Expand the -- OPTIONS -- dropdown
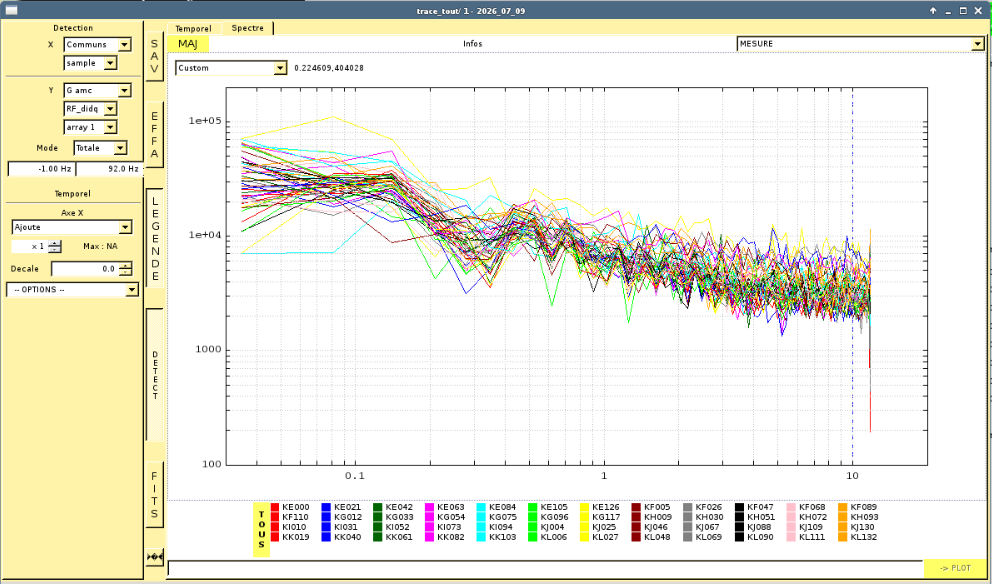Viewport: 992px width, 584px height. (72, 289)
